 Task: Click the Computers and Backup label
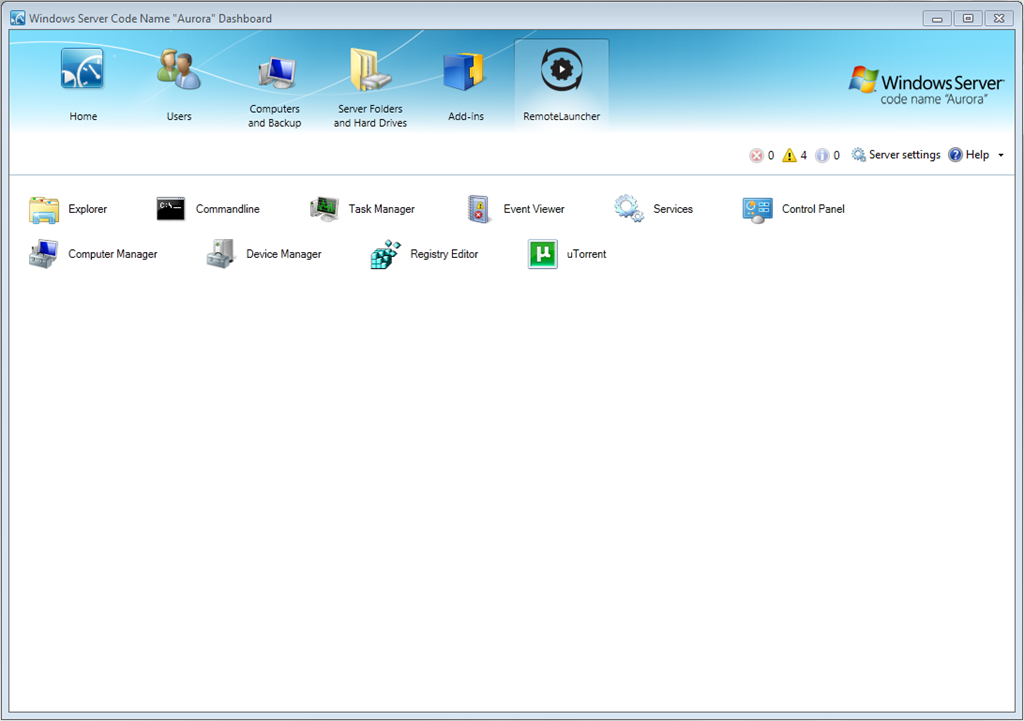pos(274,116)
